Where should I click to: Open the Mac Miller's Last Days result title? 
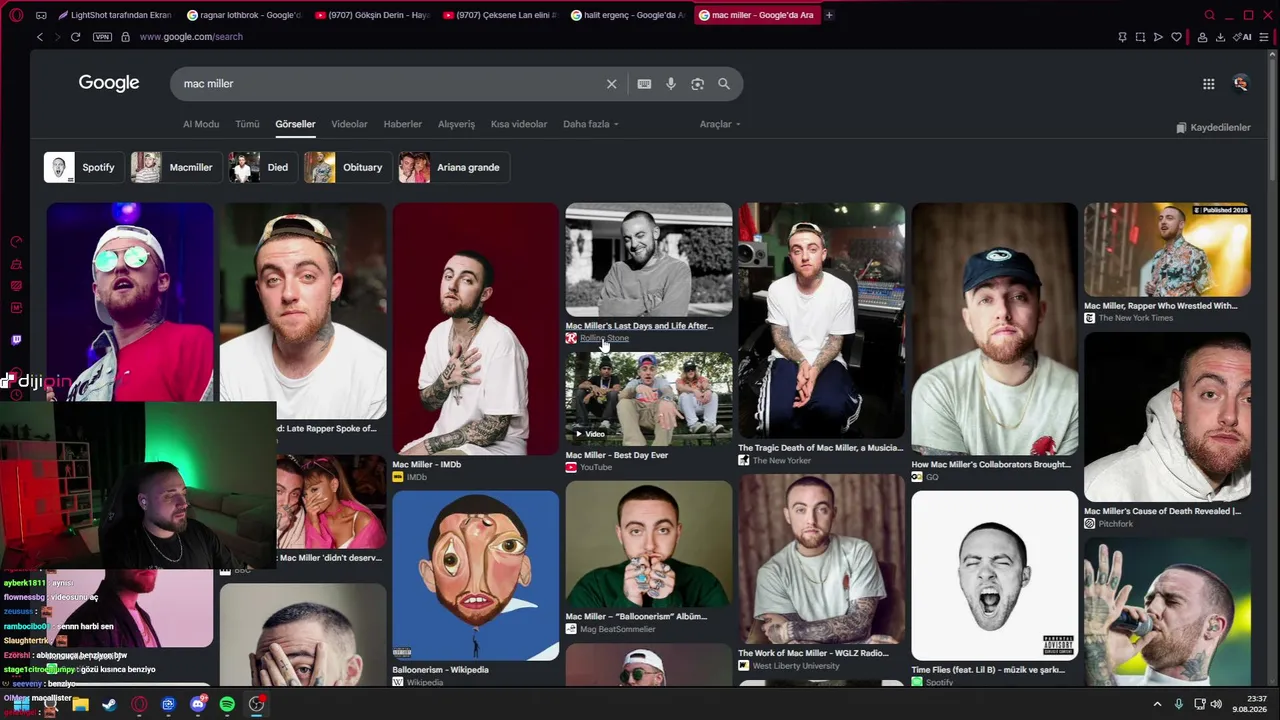[x=639, y=326]
